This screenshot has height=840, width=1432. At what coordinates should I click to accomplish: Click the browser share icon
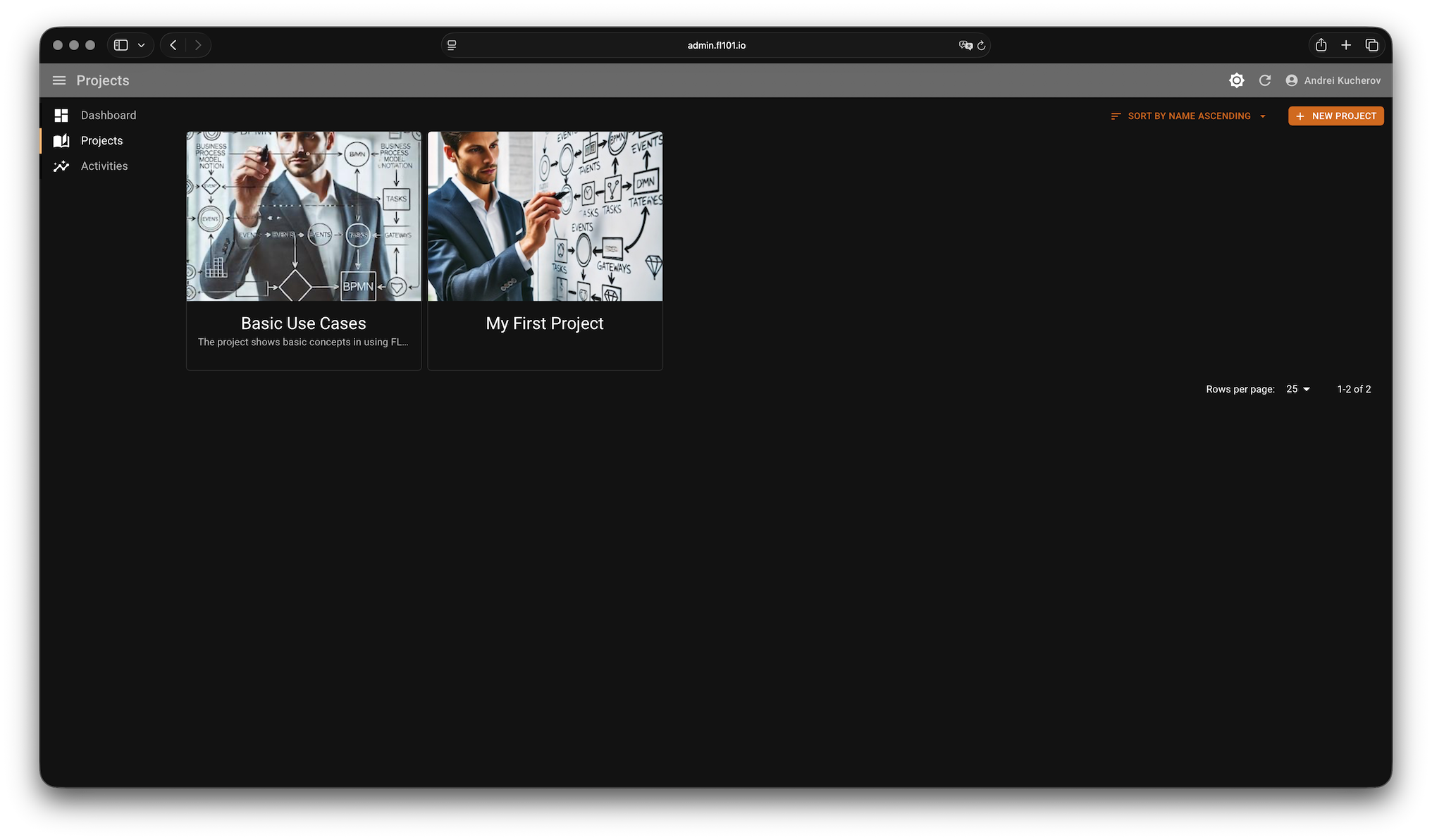point(1321,45)
